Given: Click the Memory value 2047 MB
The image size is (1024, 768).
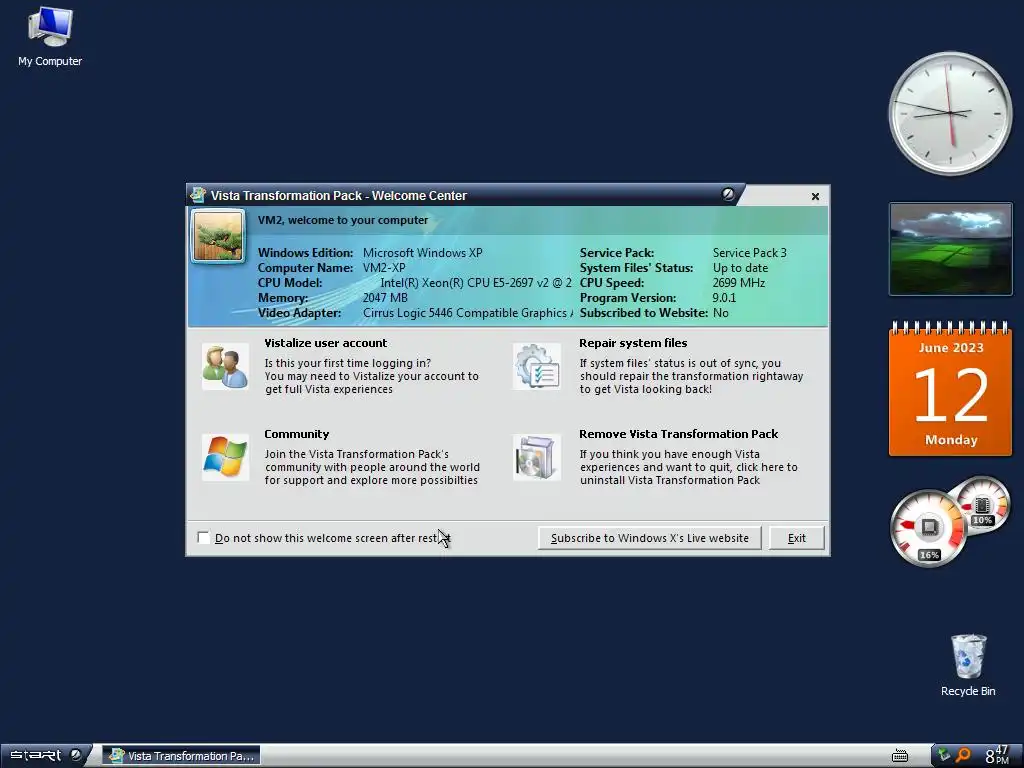Looking at the screenshot, I should point(385,298).
